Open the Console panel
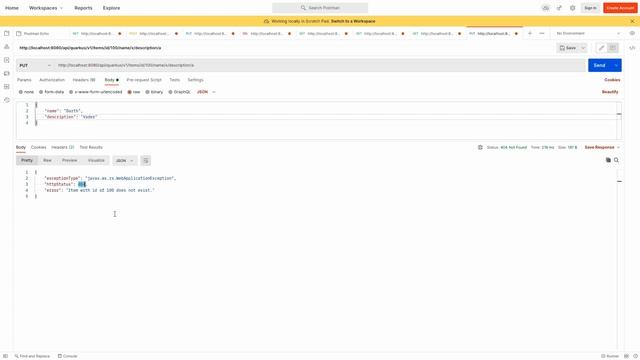The height and width of the screenshot is (360, 640). [x=67, y=356]
